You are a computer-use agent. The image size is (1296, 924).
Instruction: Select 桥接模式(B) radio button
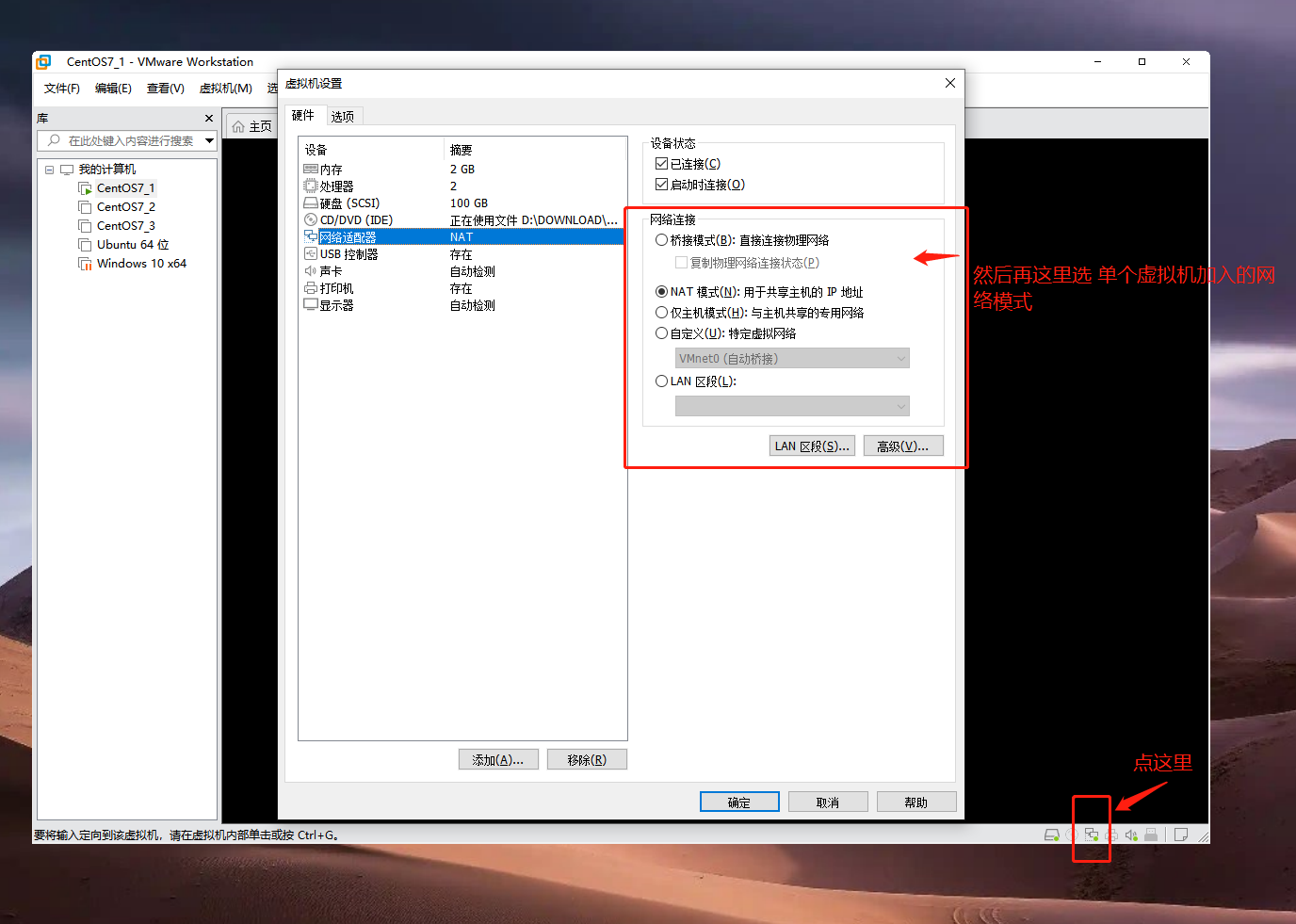tap(662, 240)
